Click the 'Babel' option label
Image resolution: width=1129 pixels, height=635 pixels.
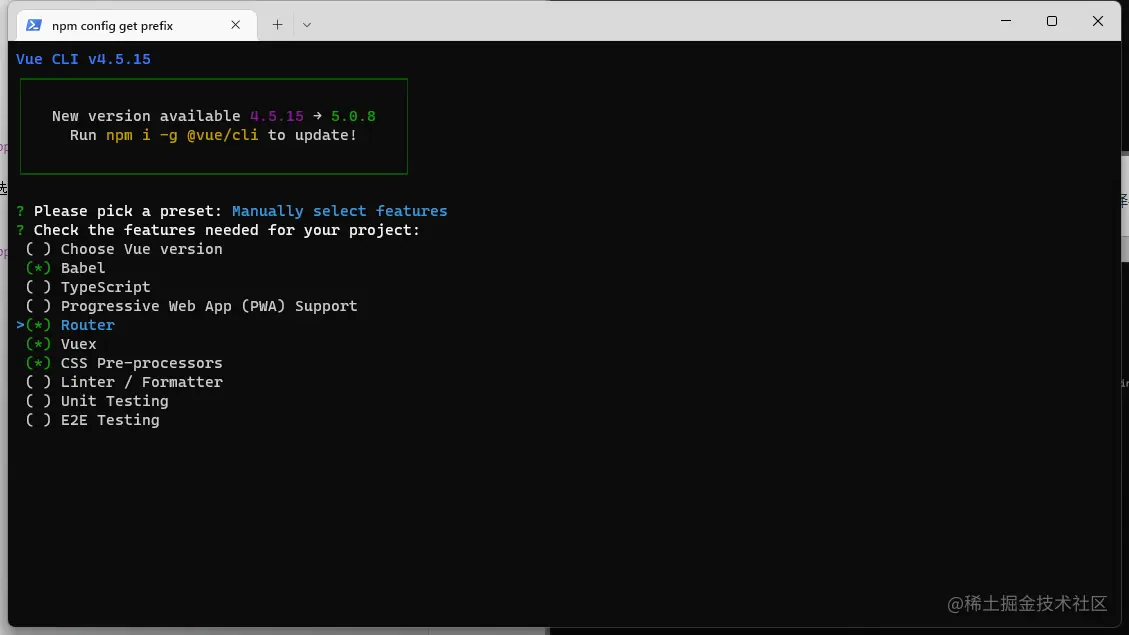[x=83, y=268]
